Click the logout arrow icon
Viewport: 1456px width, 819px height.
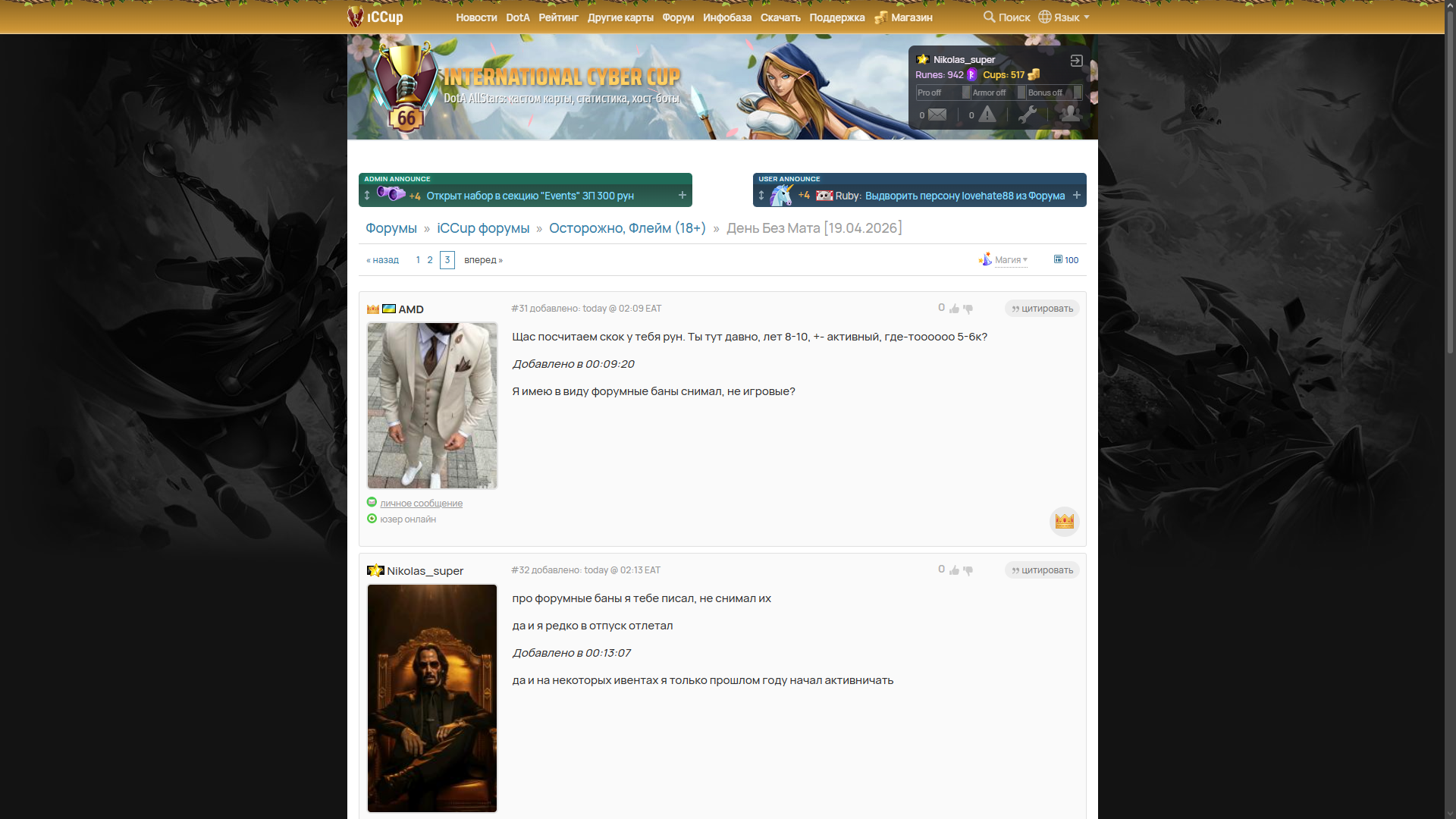1076,61
